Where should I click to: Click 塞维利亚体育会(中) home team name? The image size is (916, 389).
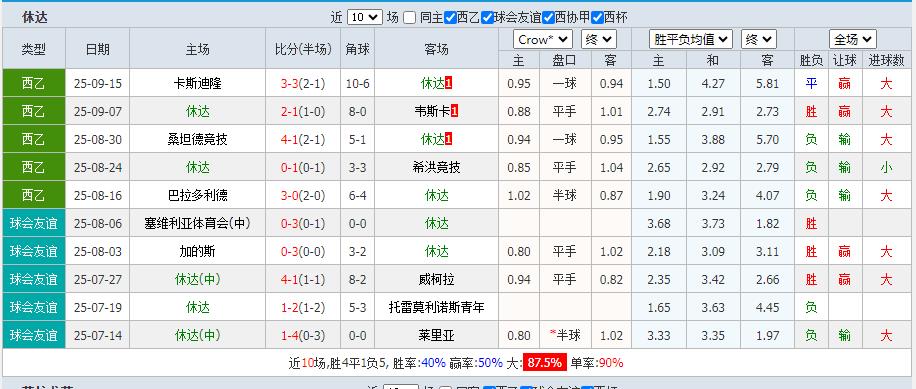197,223
